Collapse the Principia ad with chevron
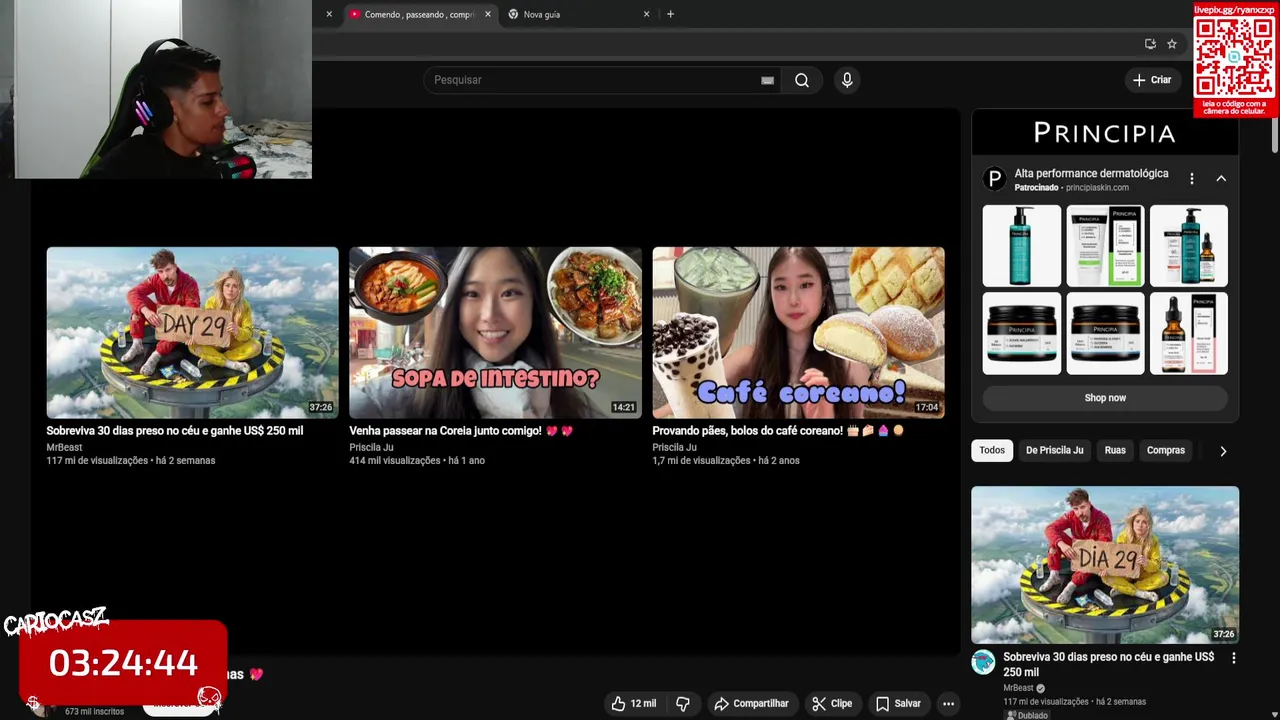 pos(1221,179)
